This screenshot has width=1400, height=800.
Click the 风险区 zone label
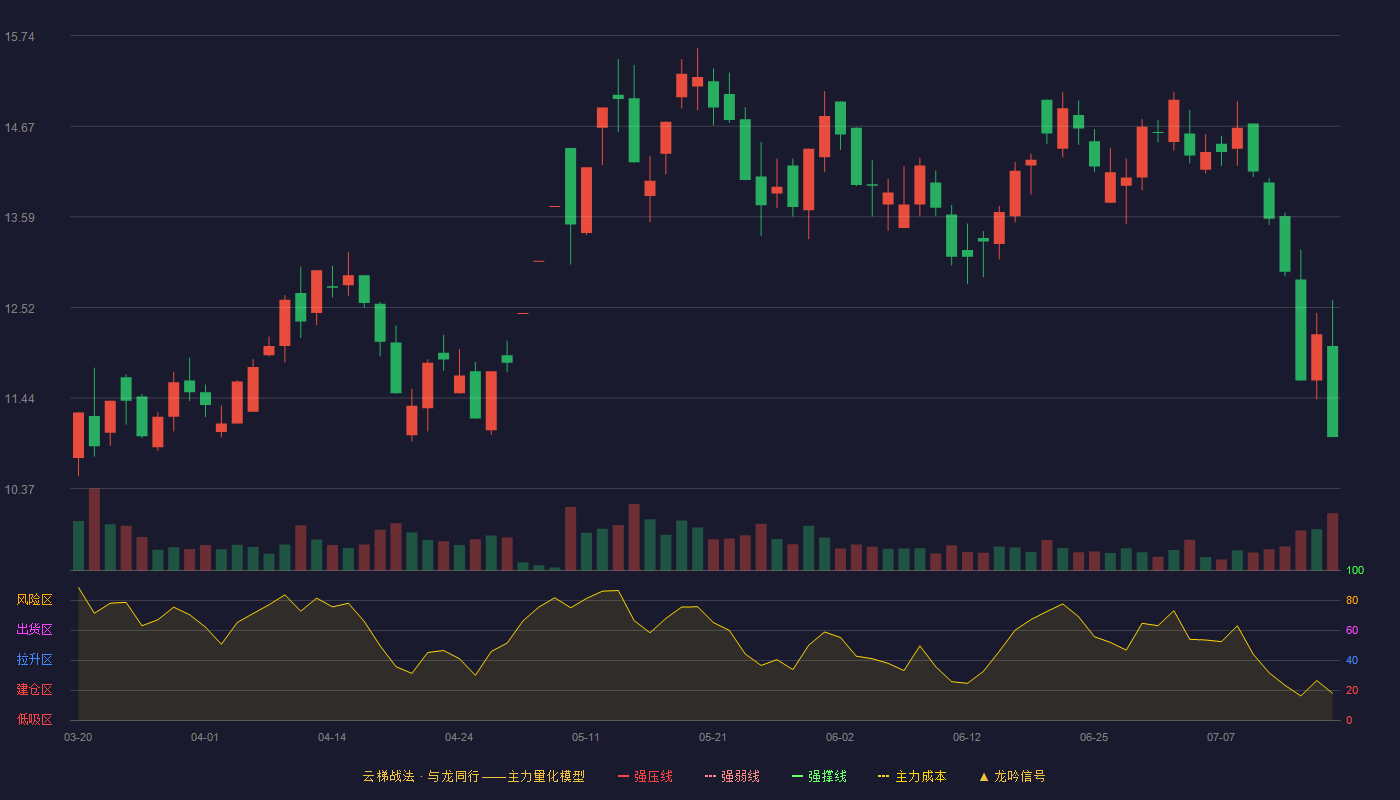[x=34, y=600]
